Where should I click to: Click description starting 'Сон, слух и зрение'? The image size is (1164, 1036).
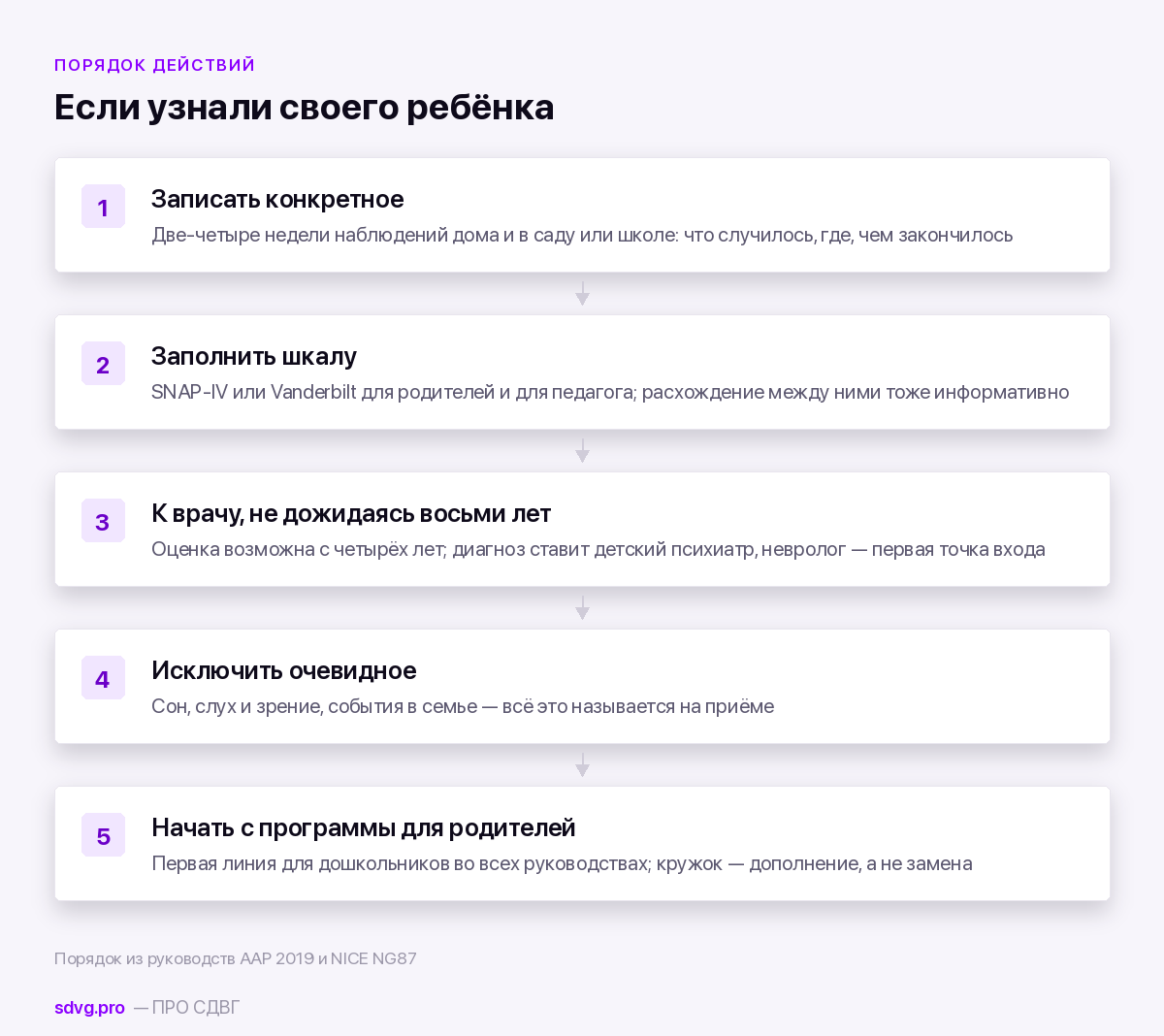(463, 706)
